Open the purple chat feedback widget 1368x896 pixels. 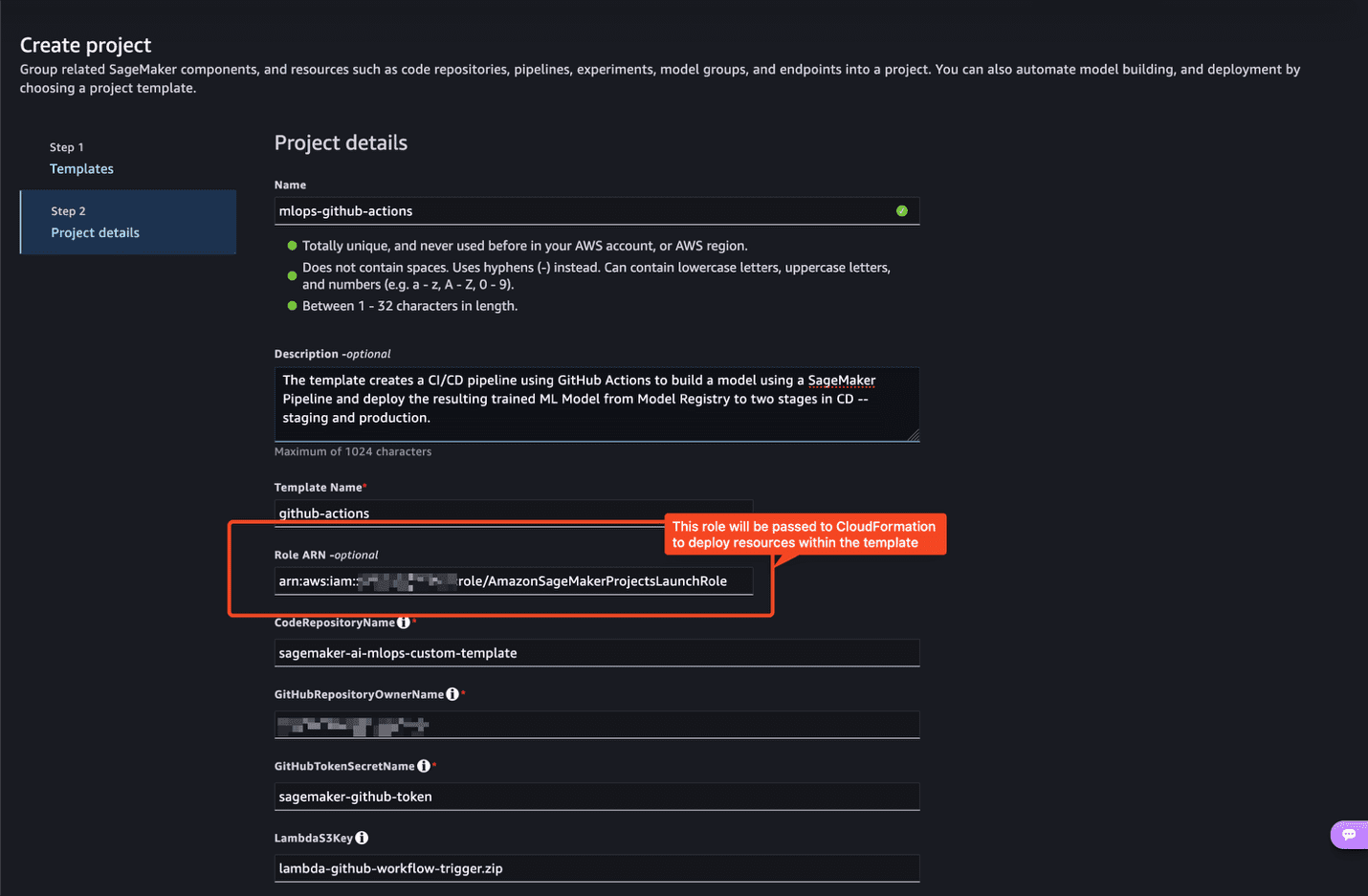click(x=1349, y=835)
